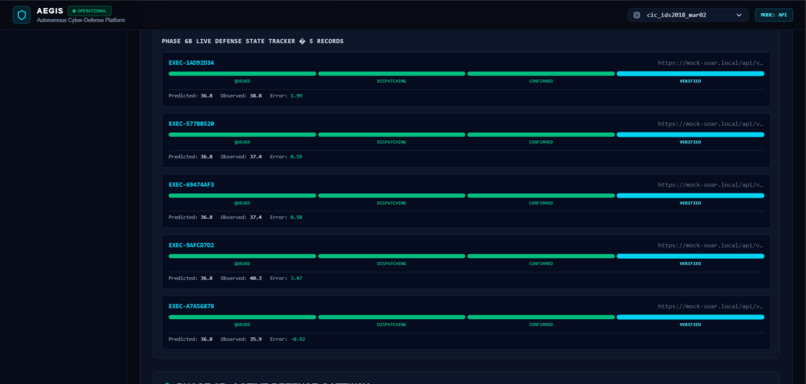
Task: Open record EXEC-A7A56878
Action: 191,306
